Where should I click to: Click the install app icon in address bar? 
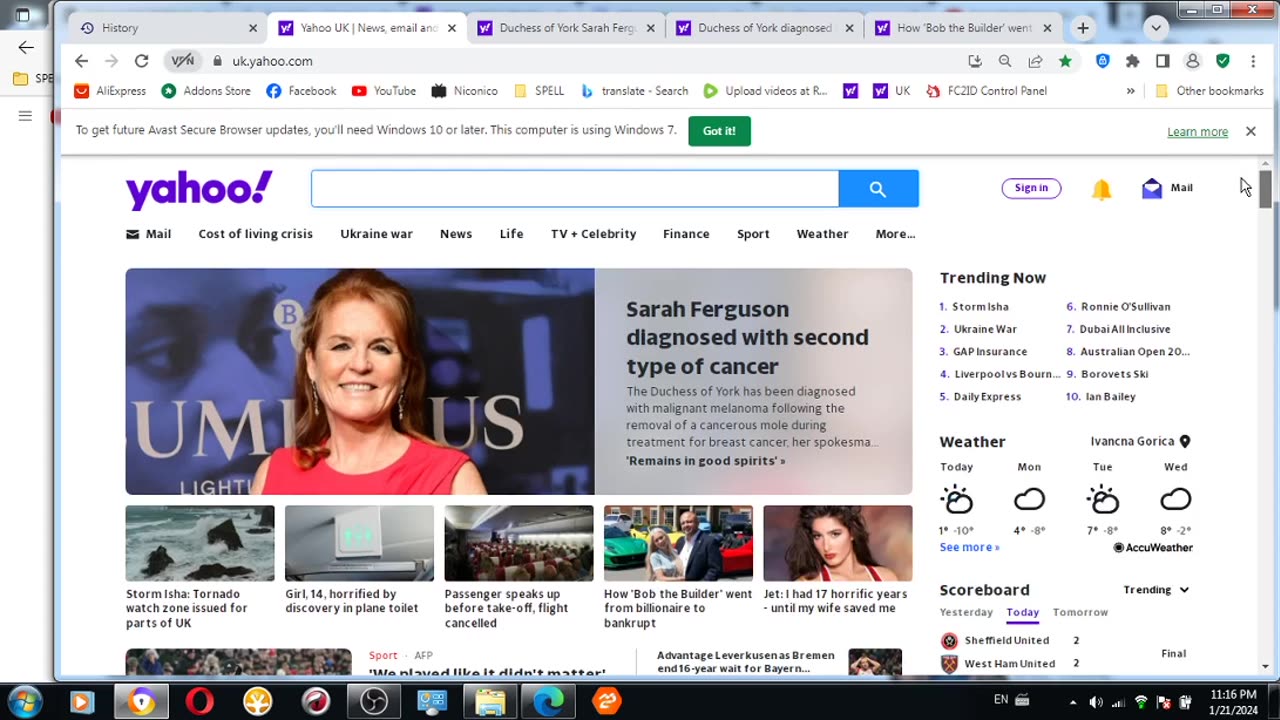974,61
